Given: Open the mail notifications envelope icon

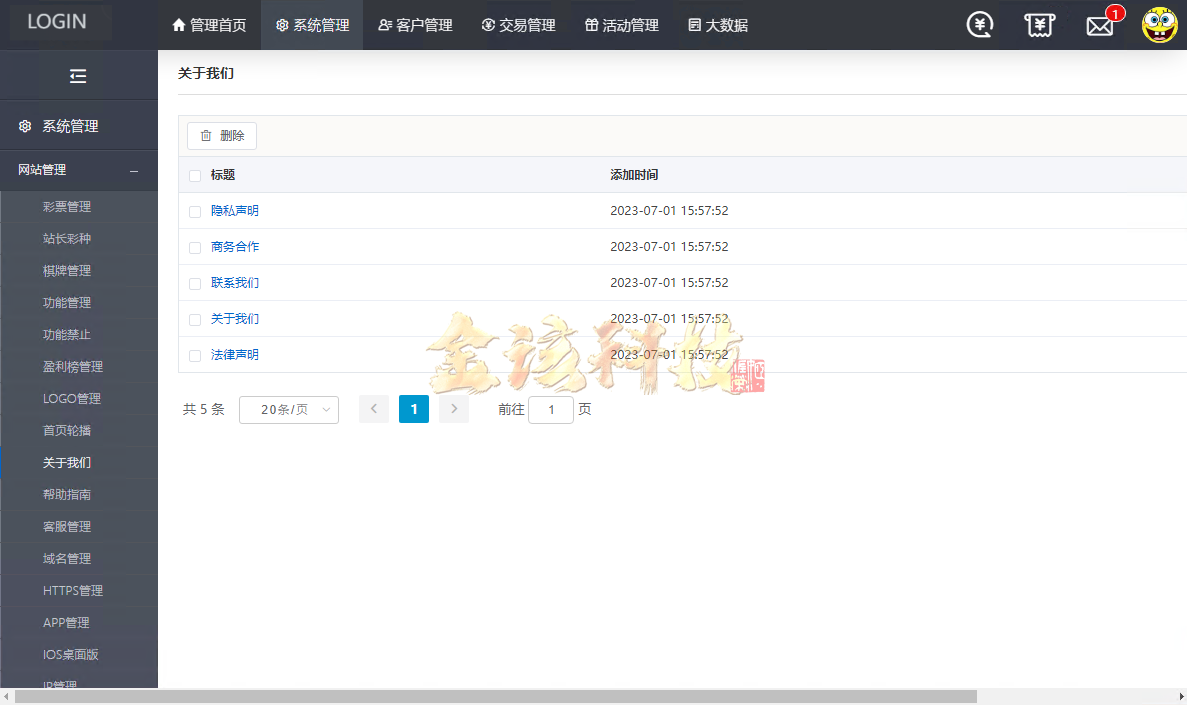Looking at the screenshot, I should pos(1100,26).
